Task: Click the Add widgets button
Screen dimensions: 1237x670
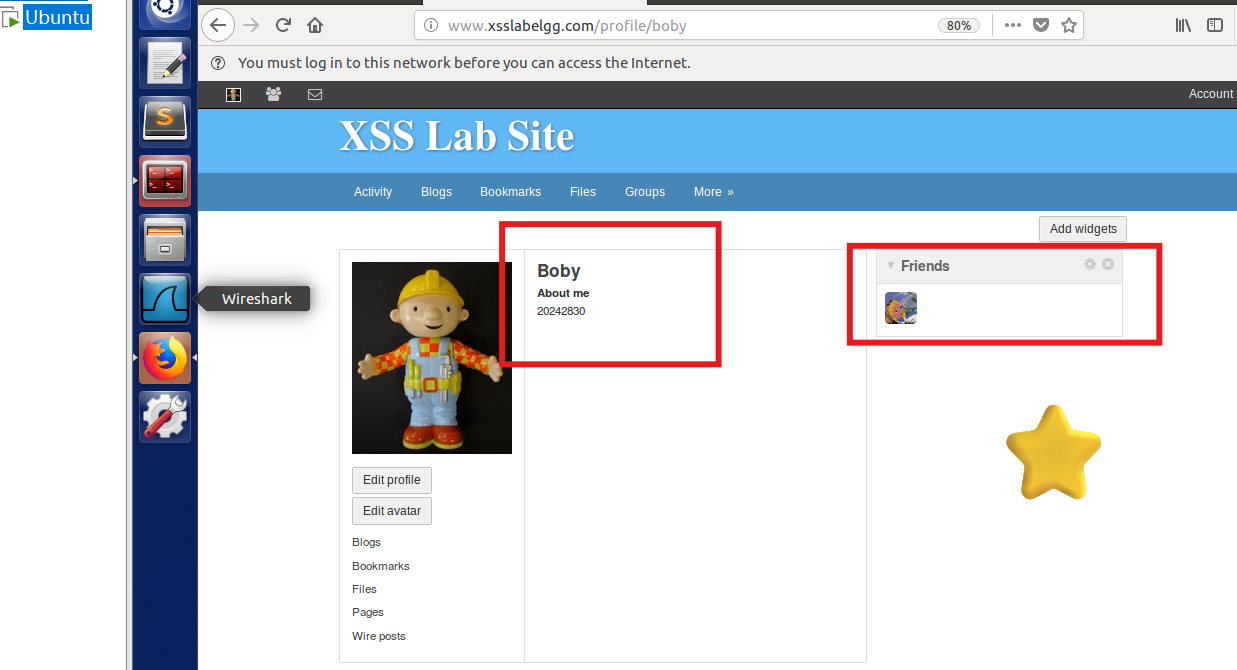Action: click(1083, 229)
